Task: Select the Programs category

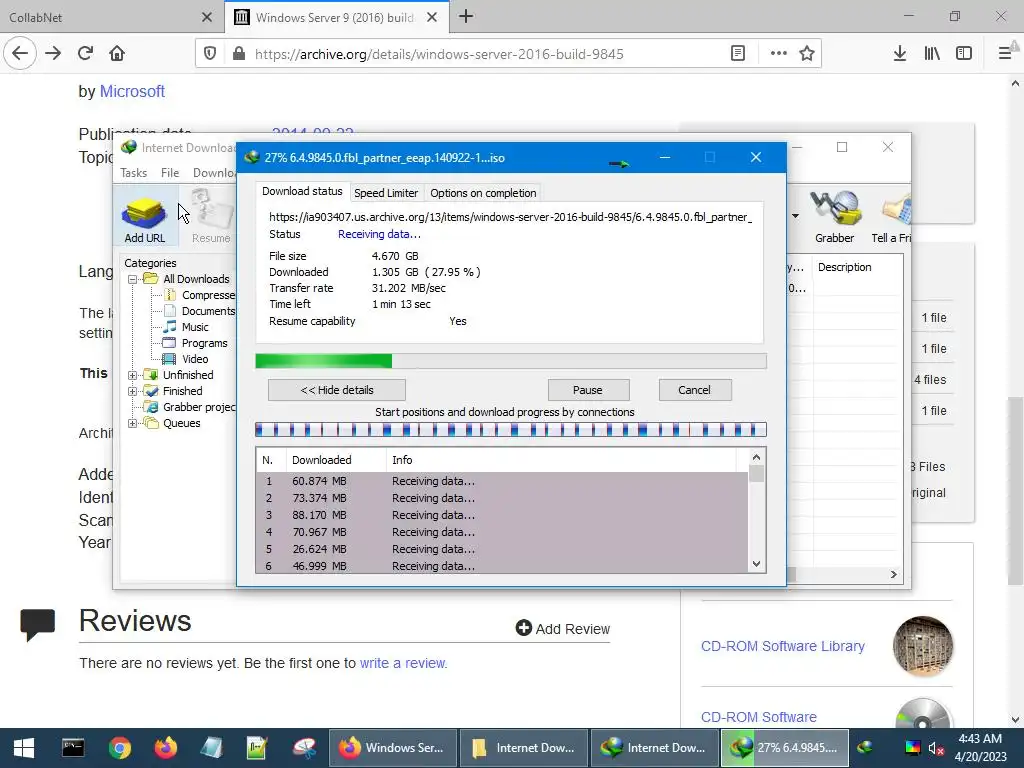Action: coord(204,344)
